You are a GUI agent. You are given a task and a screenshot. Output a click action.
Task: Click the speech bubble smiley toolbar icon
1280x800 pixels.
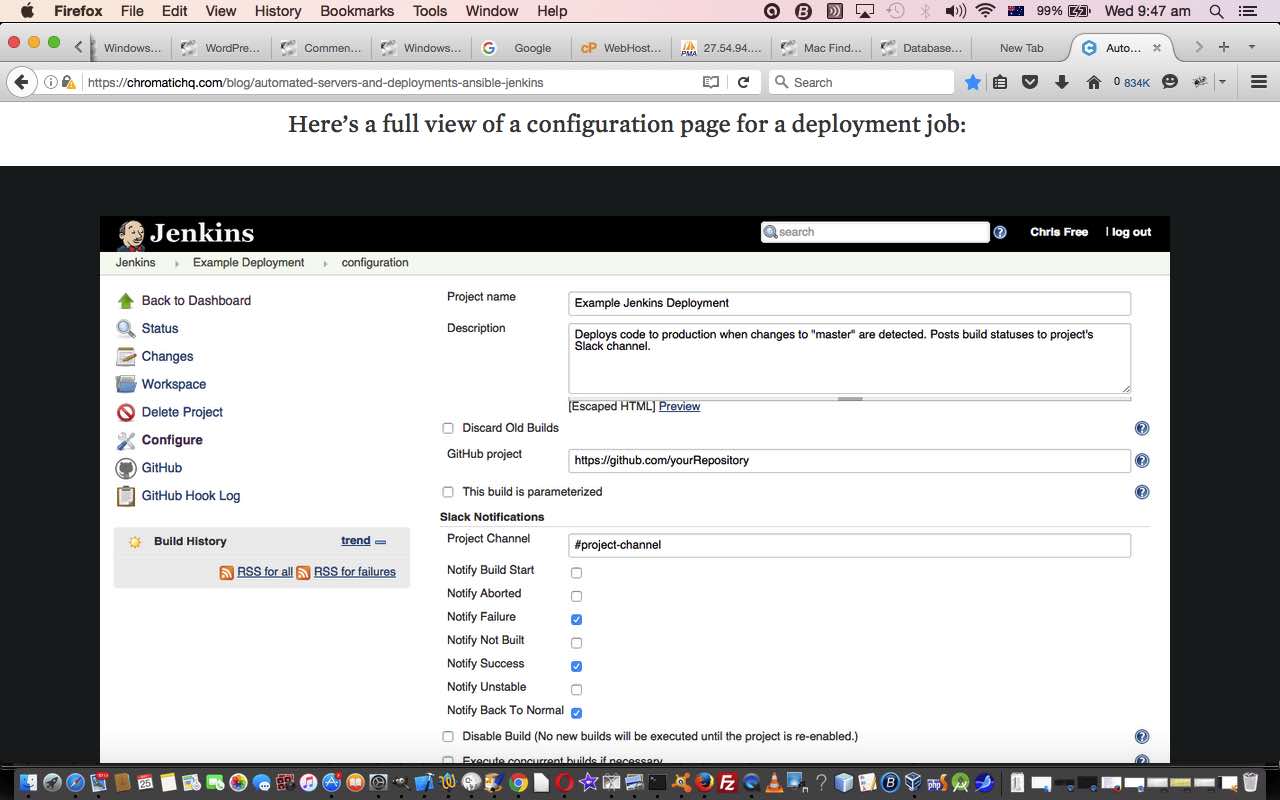(1170, 82)
